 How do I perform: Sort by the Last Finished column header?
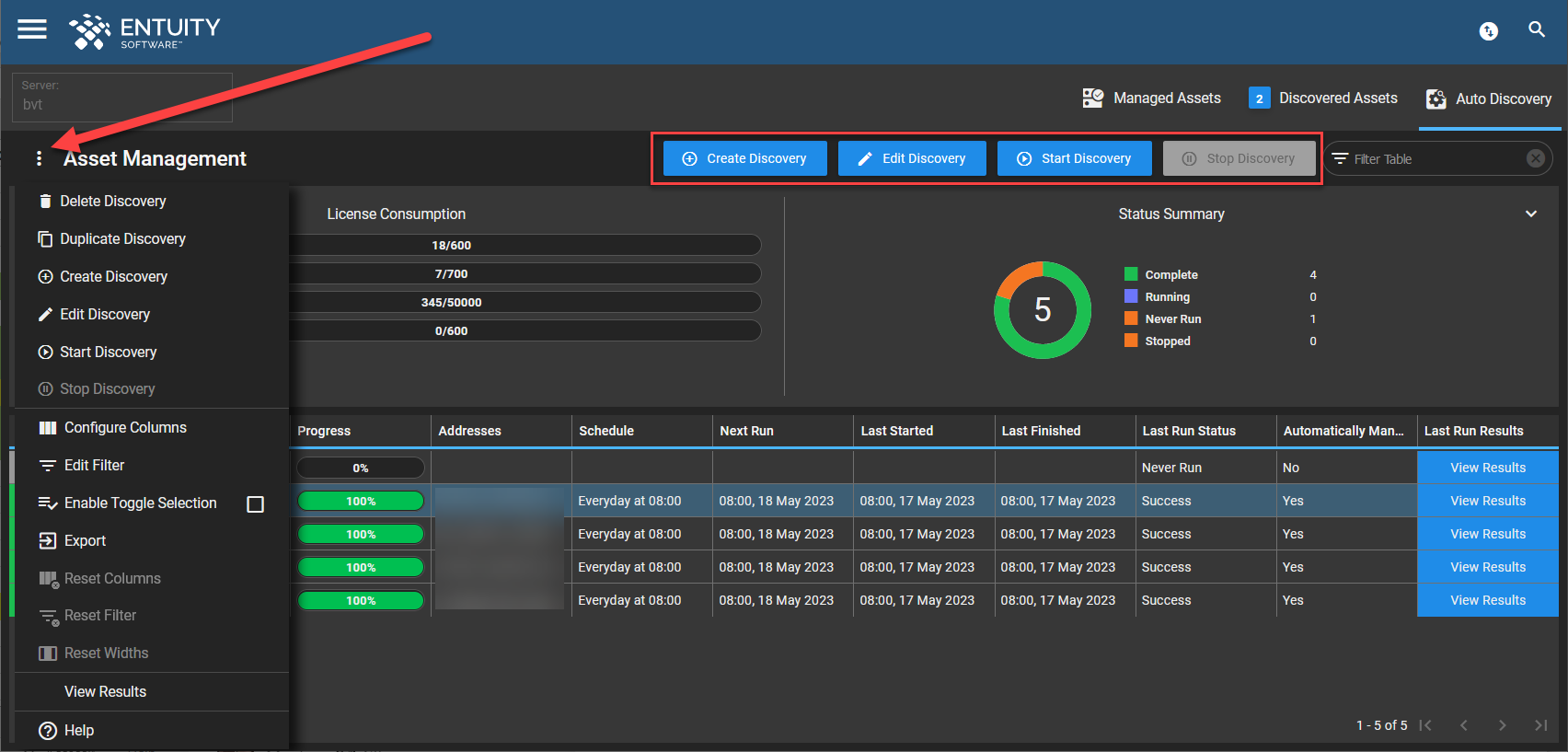pos(1065,431)
